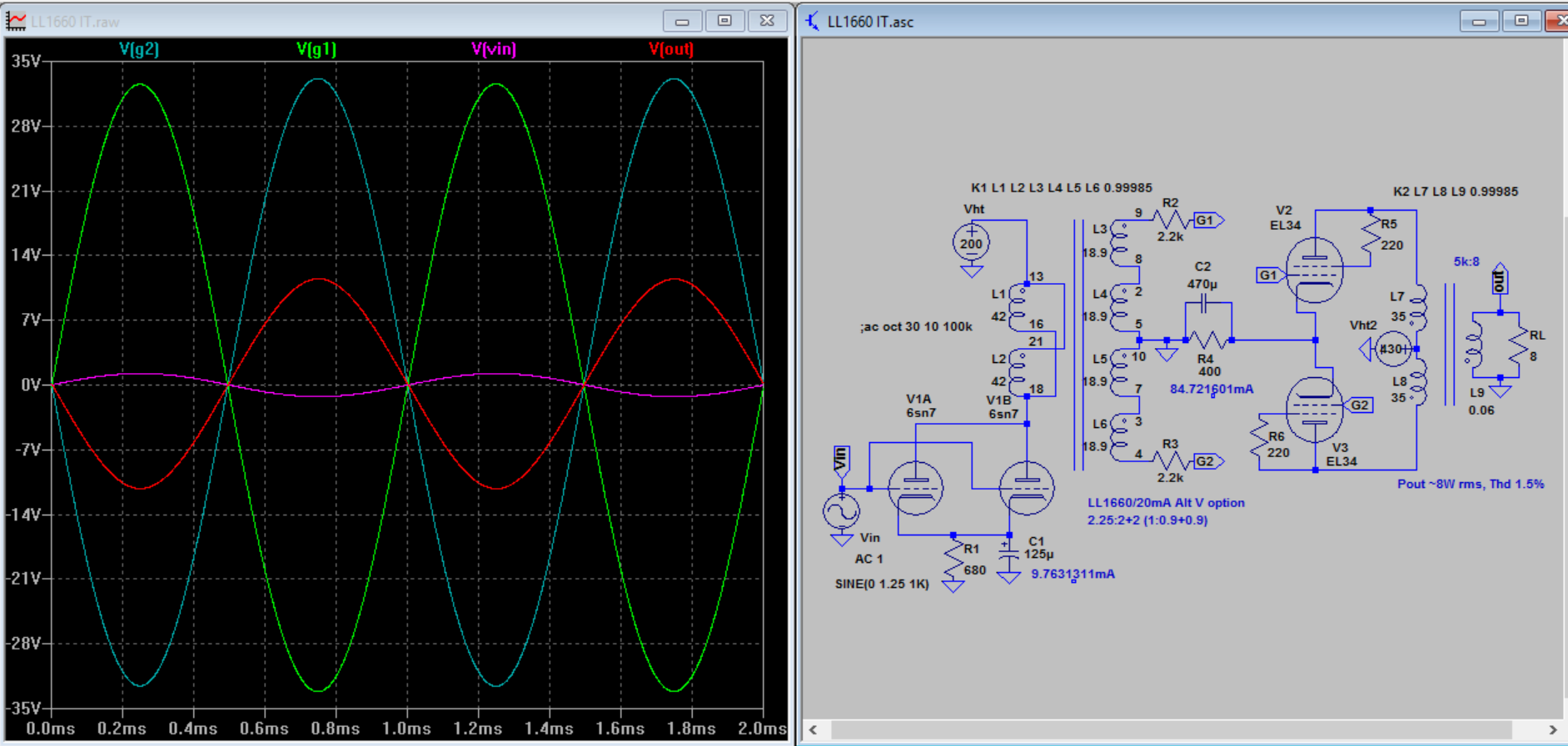Select inductor L2 winding symbol

[x=1017, y=371]
